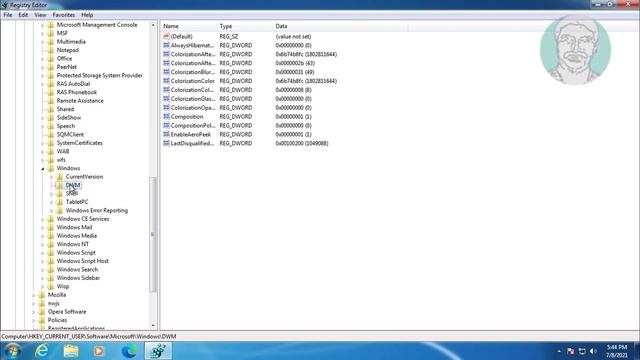Expand the Mozilla node

click(33, 295)
